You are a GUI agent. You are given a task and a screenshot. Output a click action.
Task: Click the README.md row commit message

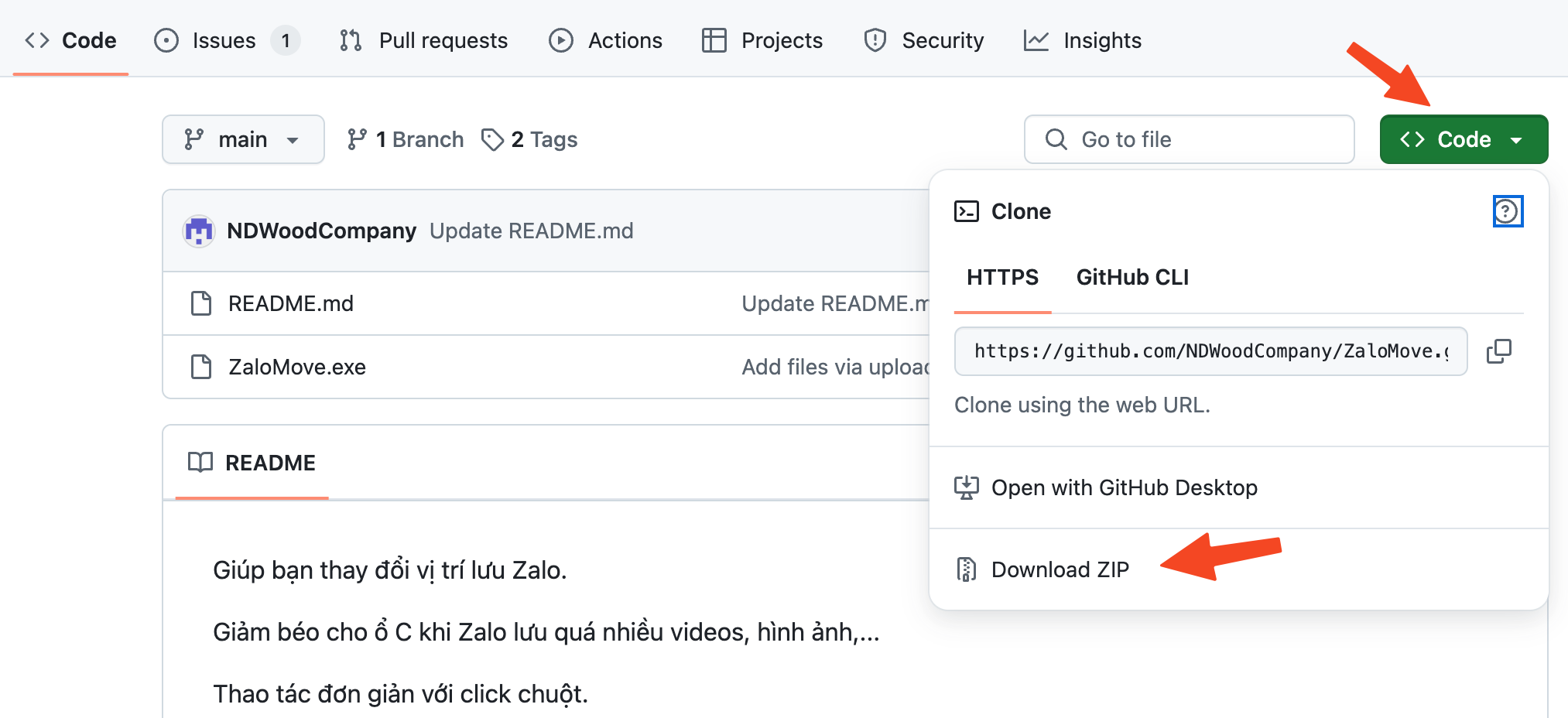835,303
